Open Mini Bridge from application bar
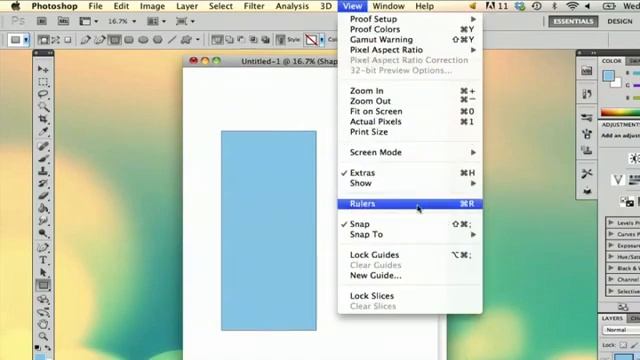 click(63, 21)
